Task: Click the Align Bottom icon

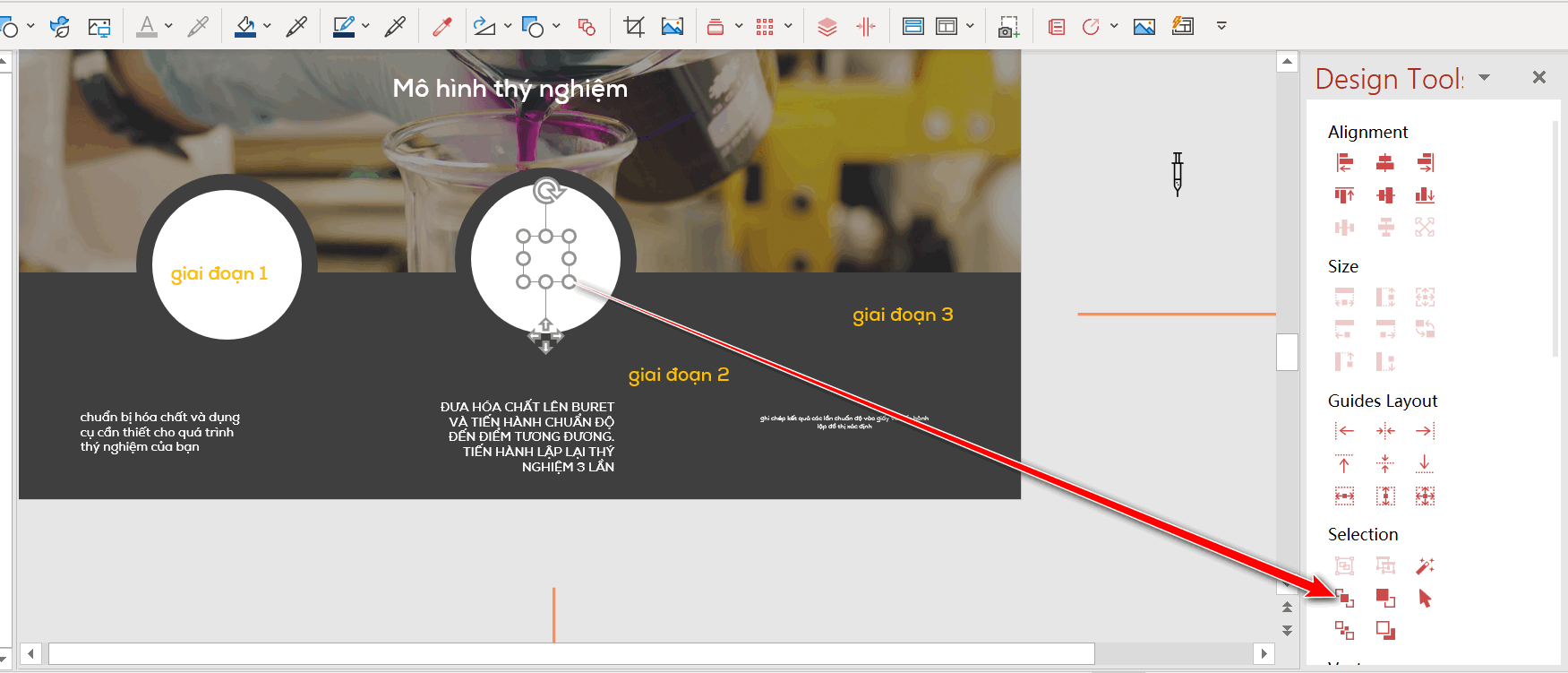Action: [x=1426, y=195]
